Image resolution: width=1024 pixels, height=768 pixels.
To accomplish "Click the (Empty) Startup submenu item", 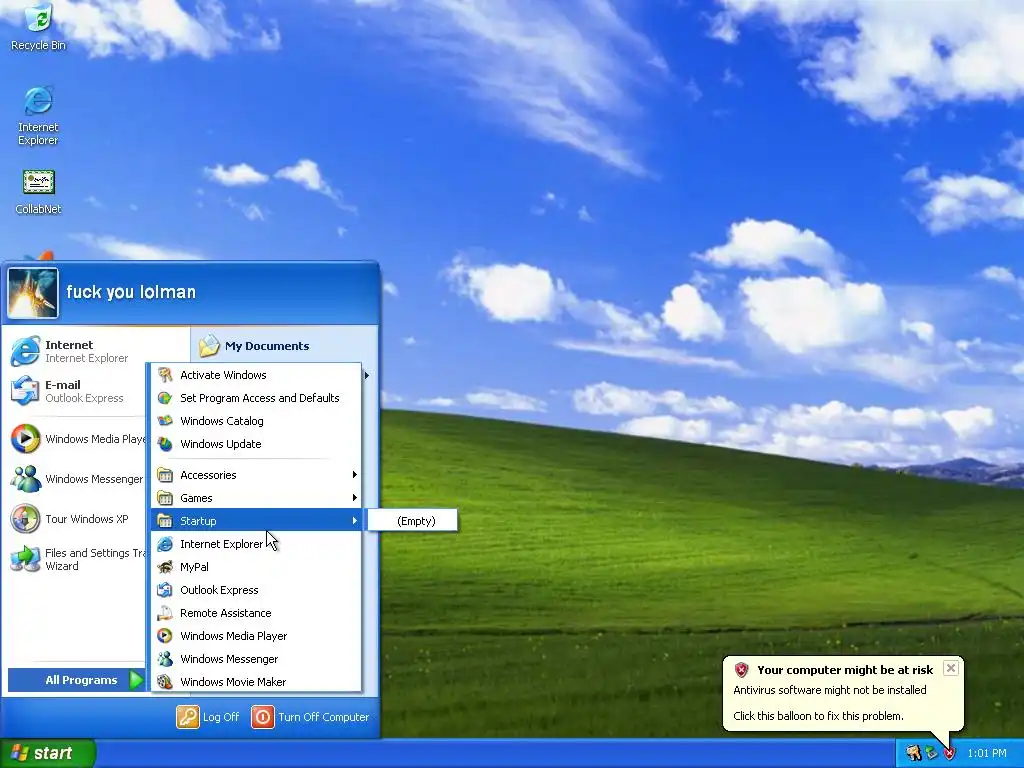I will (413, 520).
